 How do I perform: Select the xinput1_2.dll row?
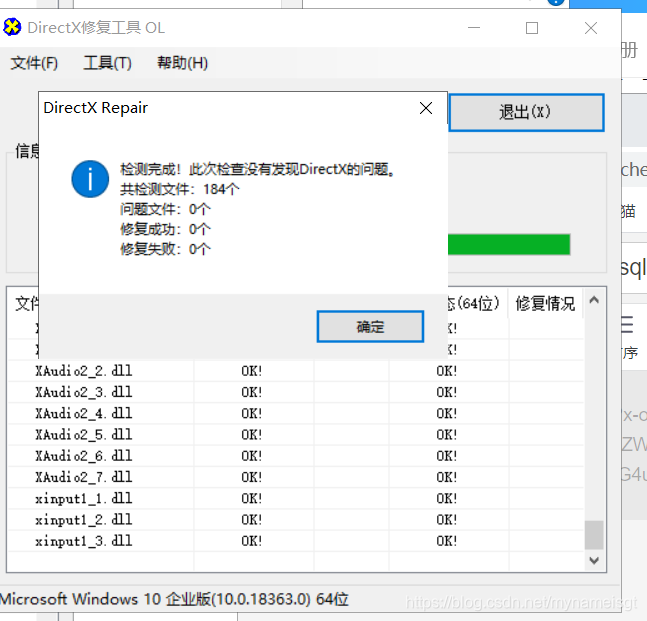pos(295,519)
